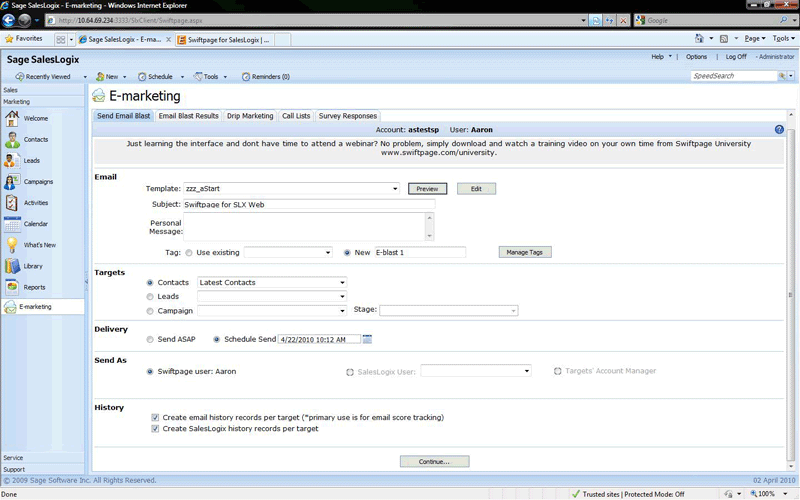Select E-marketing envelope icon in sidebar
Screen dimensions: 800x500
click(10, 307)
